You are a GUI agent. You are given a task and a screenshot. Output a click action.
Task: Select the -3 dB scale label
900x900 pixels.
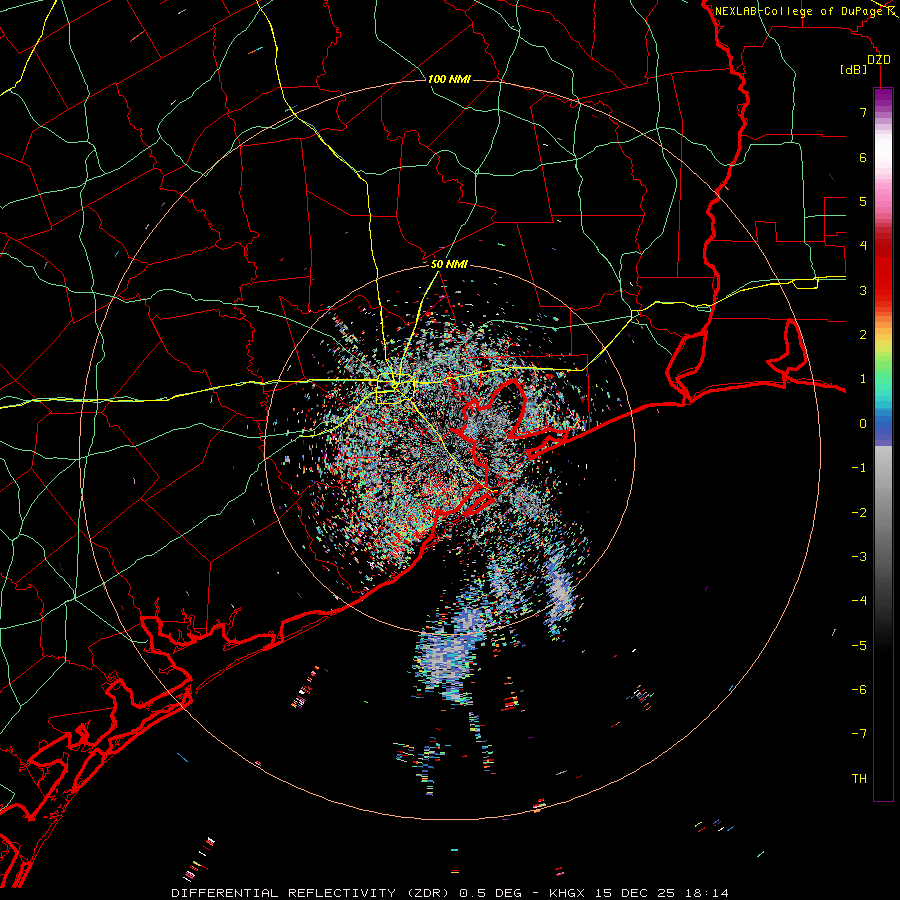859,556
